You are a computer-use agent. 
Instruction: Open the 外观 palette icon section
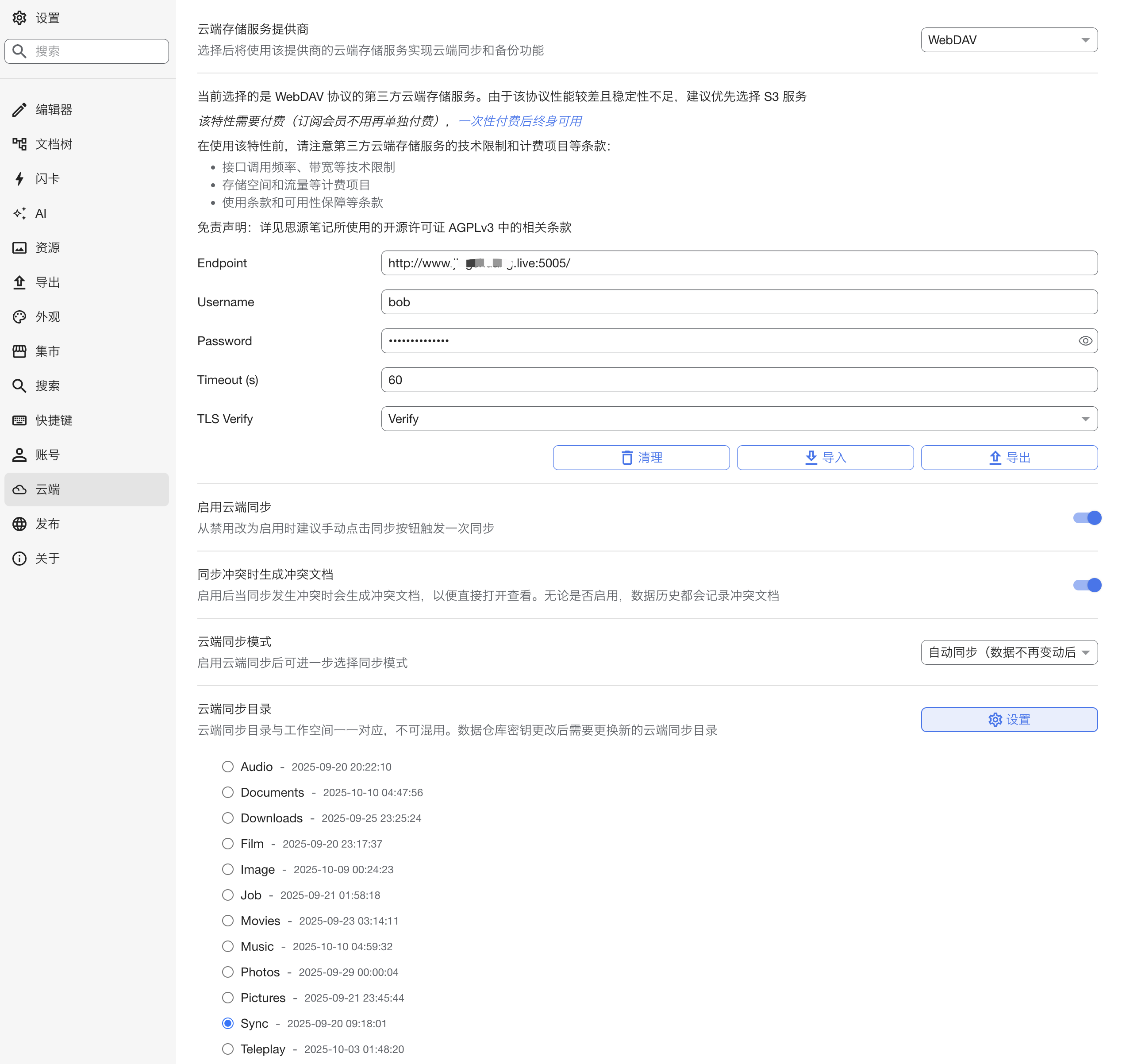tap(19, 316)
